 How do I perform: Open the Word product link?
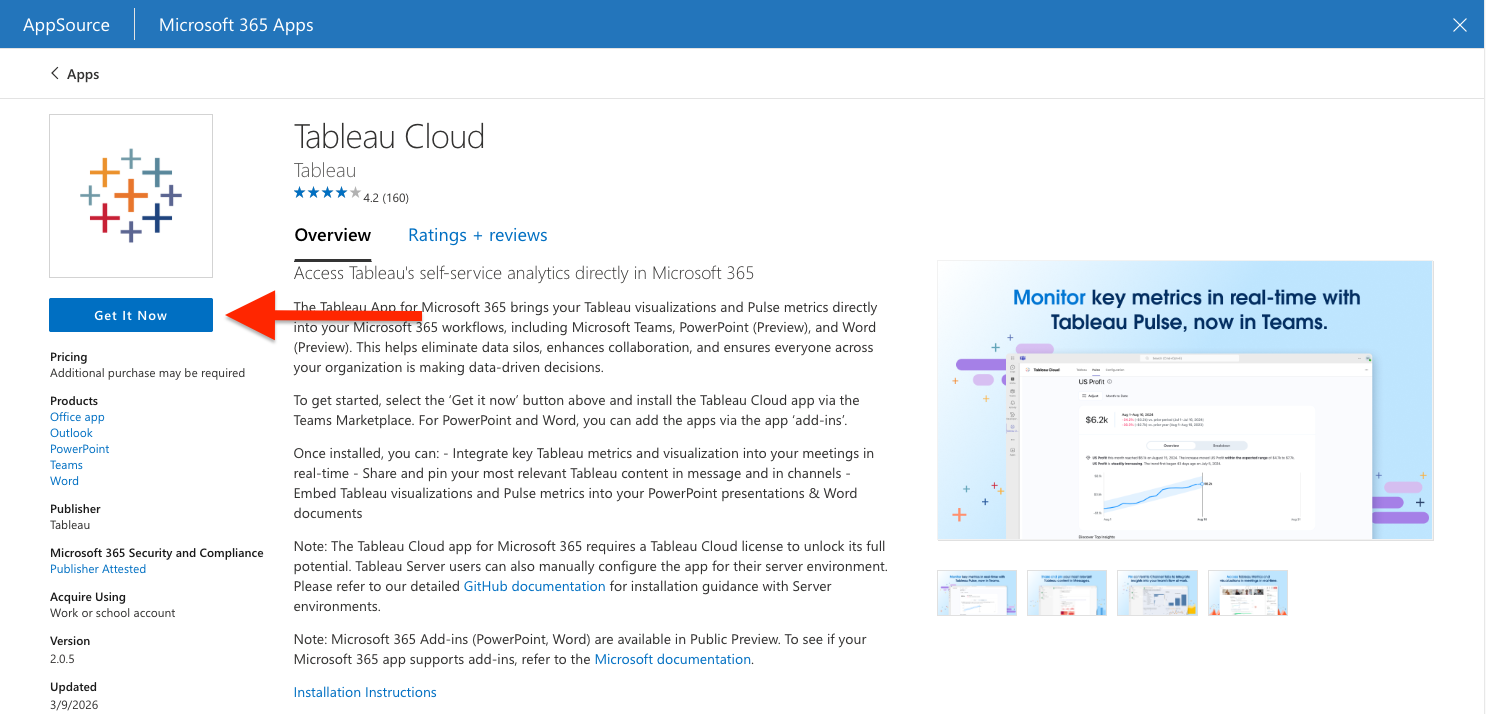64,480
